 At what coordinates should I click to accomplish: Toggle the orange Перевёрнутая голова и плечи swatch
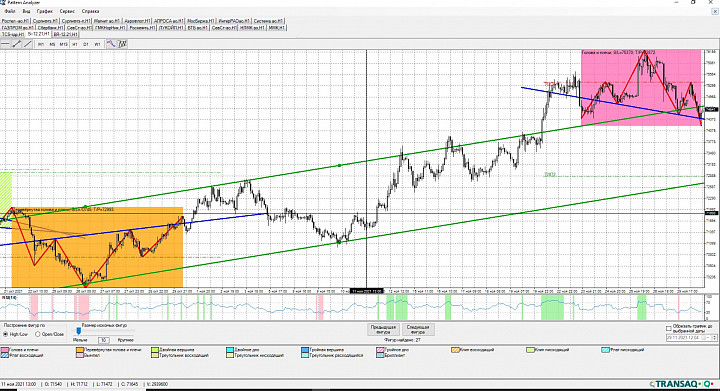coord(79,350)
